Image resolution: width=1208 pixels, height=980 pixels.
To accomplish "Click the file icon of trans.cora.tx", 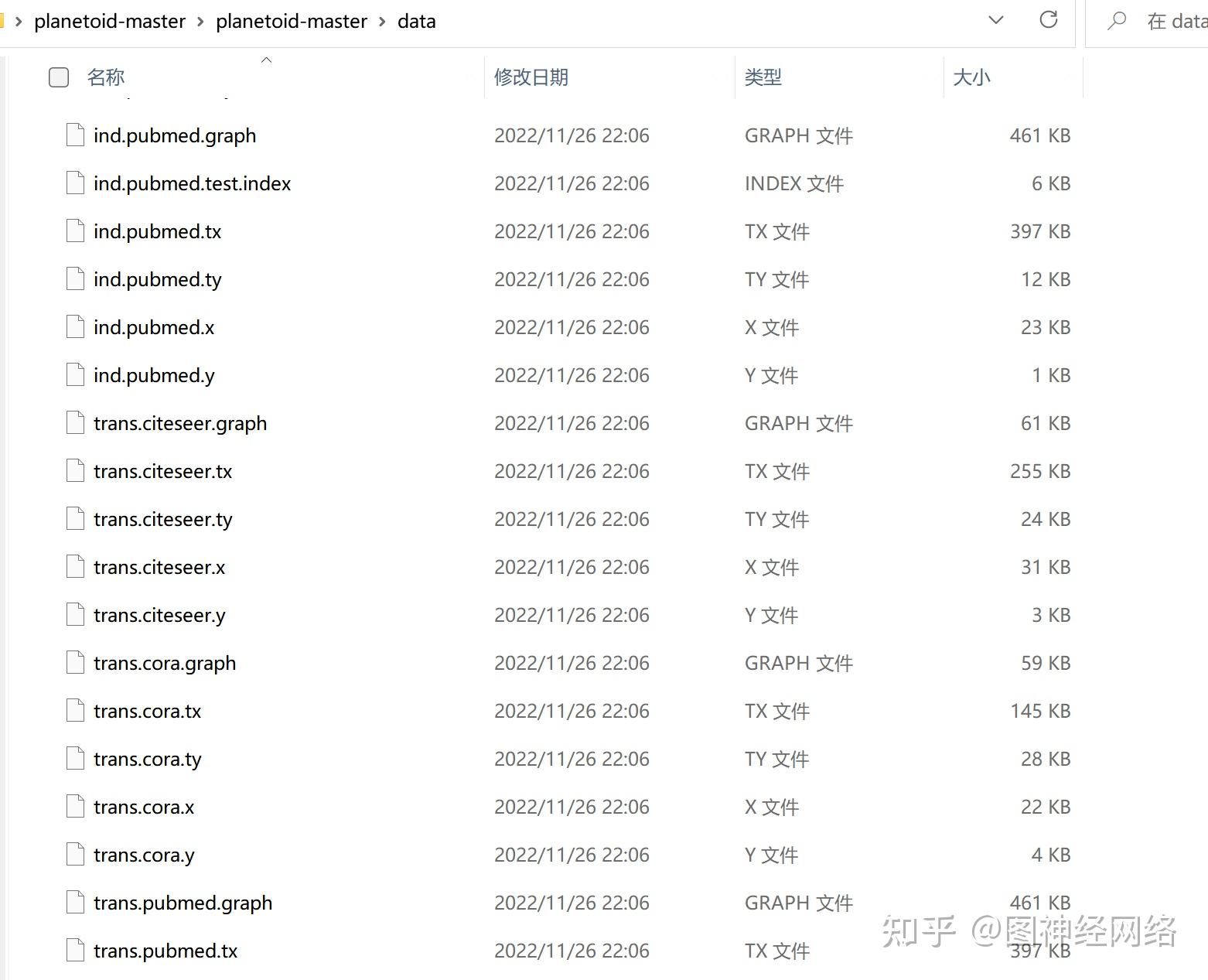I will 75,711.
